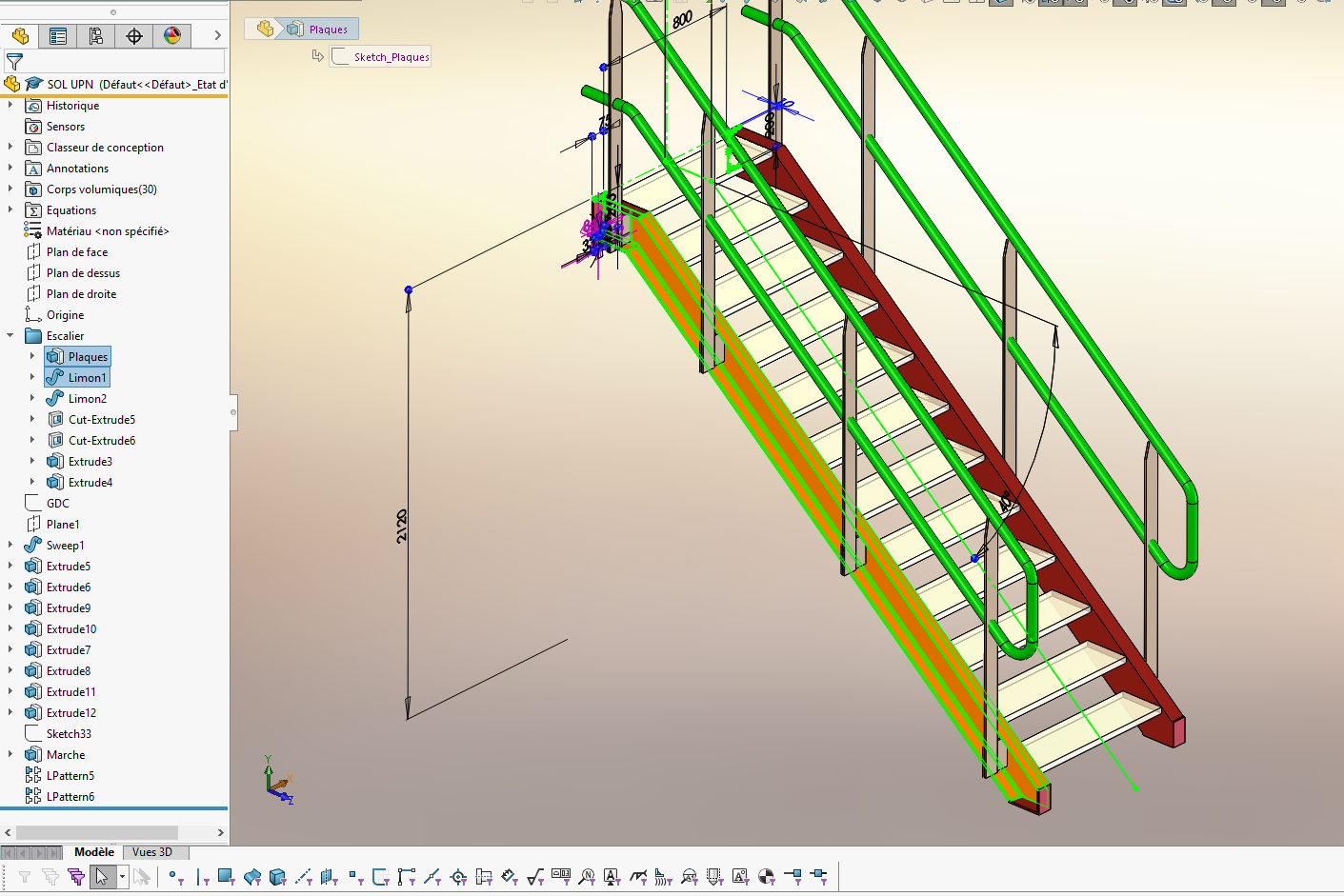The image size is (1344, 896).
Task: Click the tree horizontal scrollbar thumb
Action: click(x=96, y=832)
